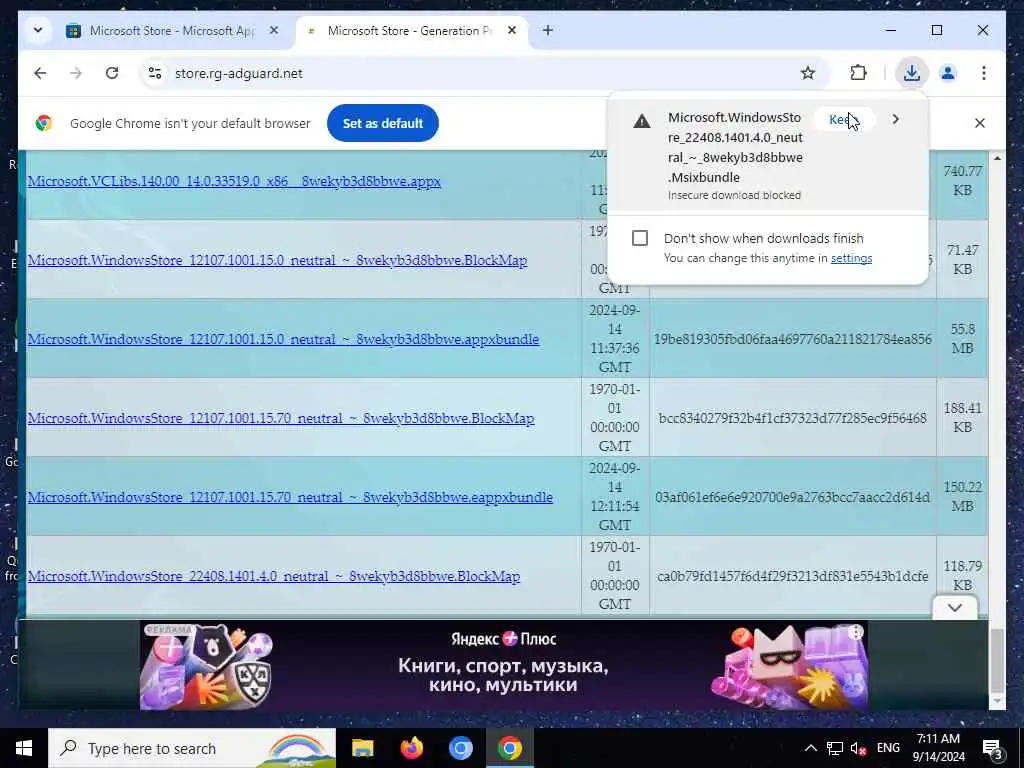Screen dimensions: 1024x768
Task: Click the 55.8 MB size cell
Action: (963, 338)
